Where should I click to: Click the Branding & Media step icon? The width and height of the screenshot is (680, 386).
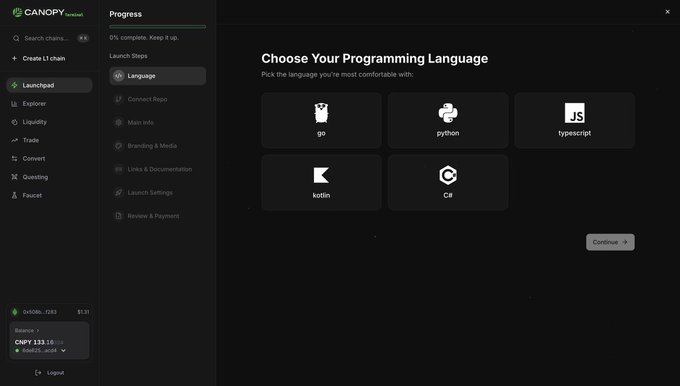(x=118, y=146)
